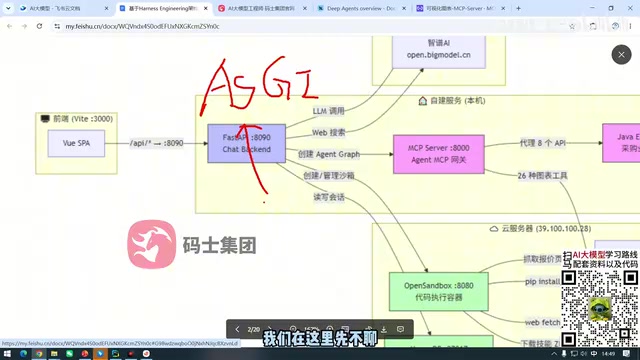This screenshot has width=640, height=360.
Task: Open the Windows Start menu
Action: 7,353
